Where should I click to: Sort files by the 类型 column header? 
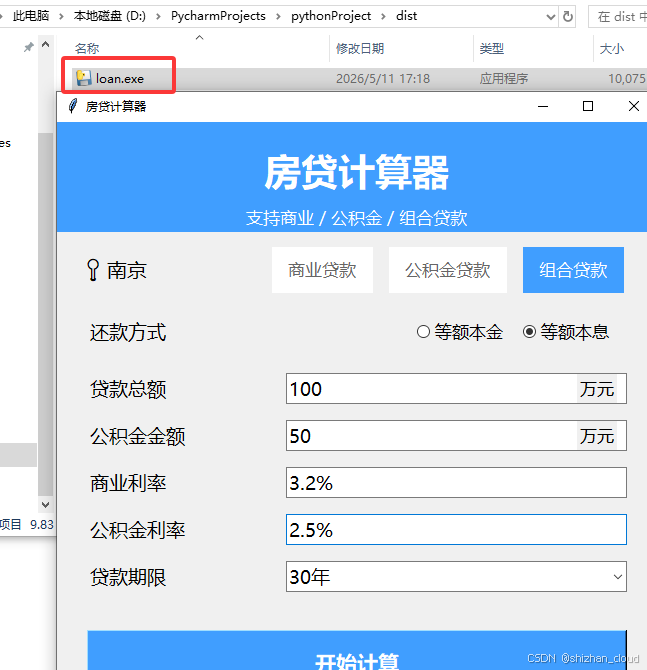click(x=491, y=48)
